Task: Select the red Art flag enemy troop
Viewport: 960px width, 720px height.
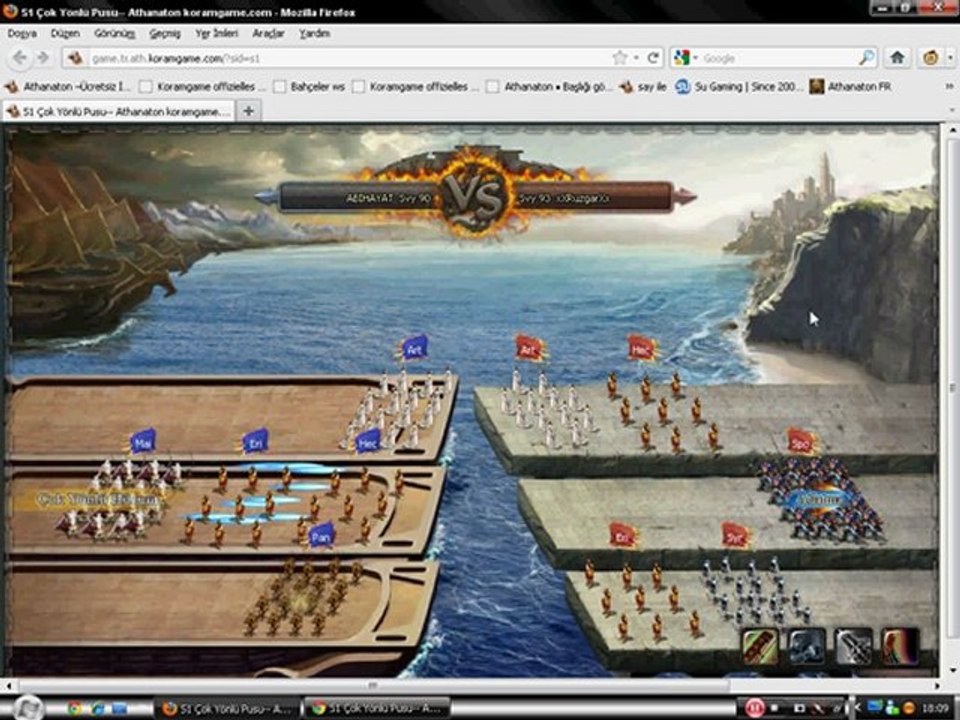Action: [x=529, y=349]
